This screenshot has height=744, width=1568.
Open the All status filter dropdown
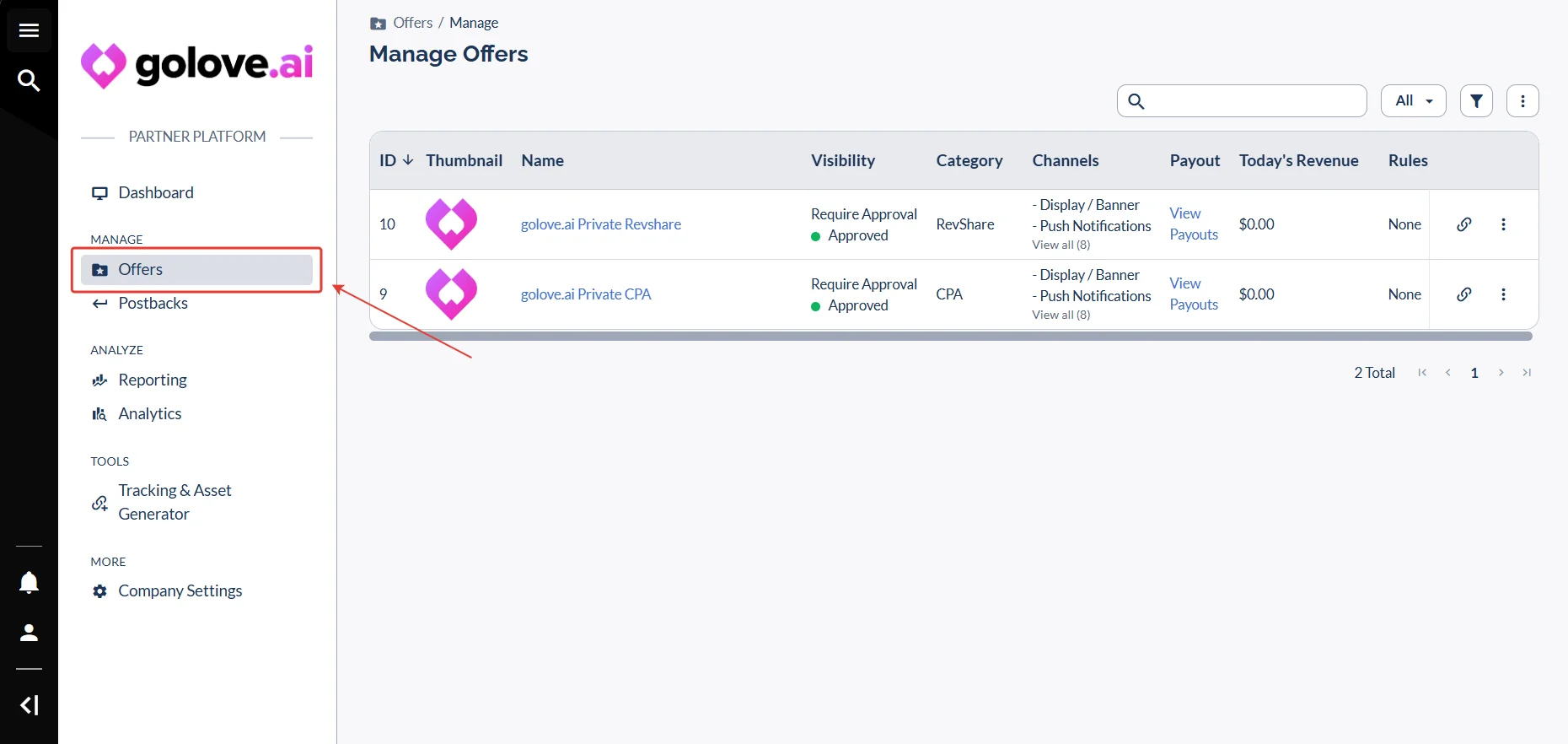coord(1413,101)
